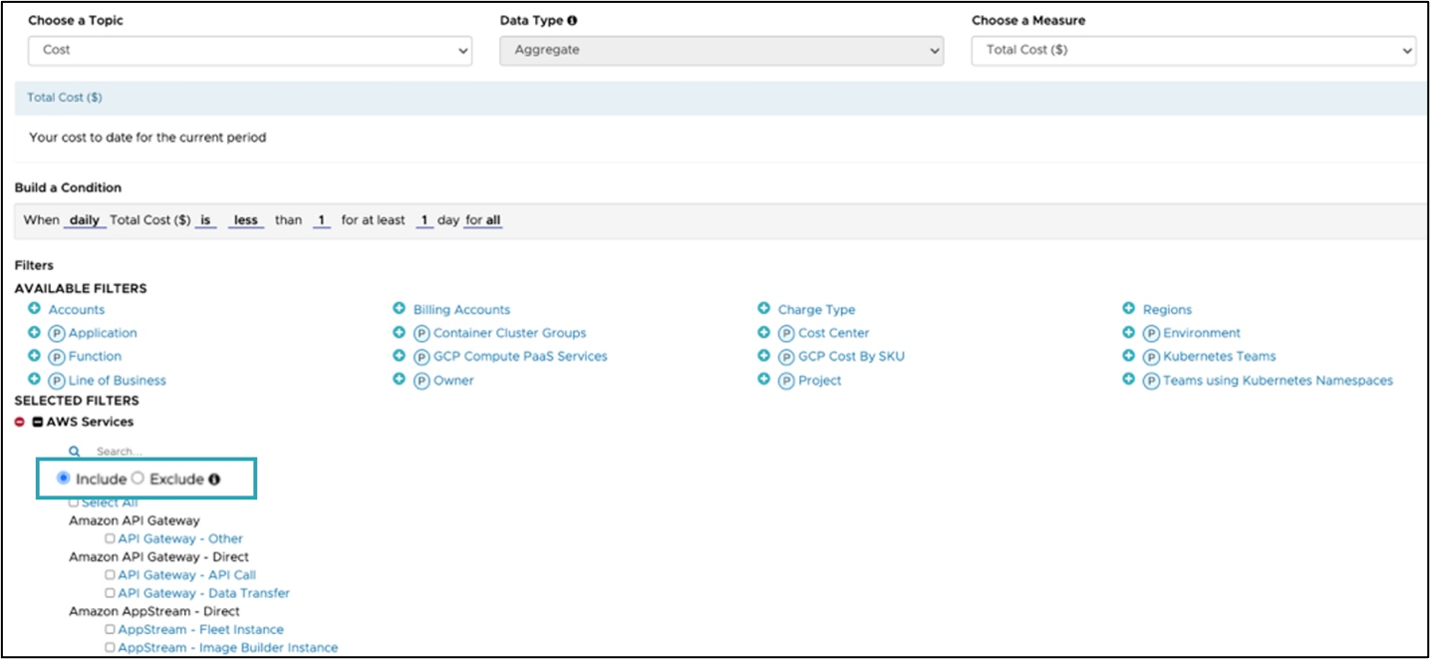Add the GCP Compute PaaS Services plus icon
The width and height of the screenshot is (1436, 660).
[x=399, y=355]
